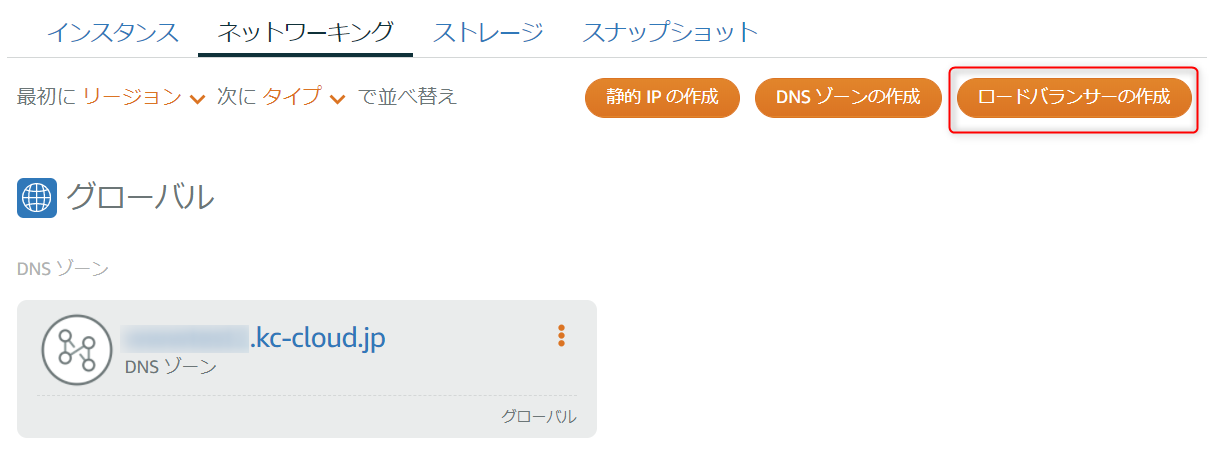Open the タイプ sort dropdown

pyautogui.click(x=304, y=97)
